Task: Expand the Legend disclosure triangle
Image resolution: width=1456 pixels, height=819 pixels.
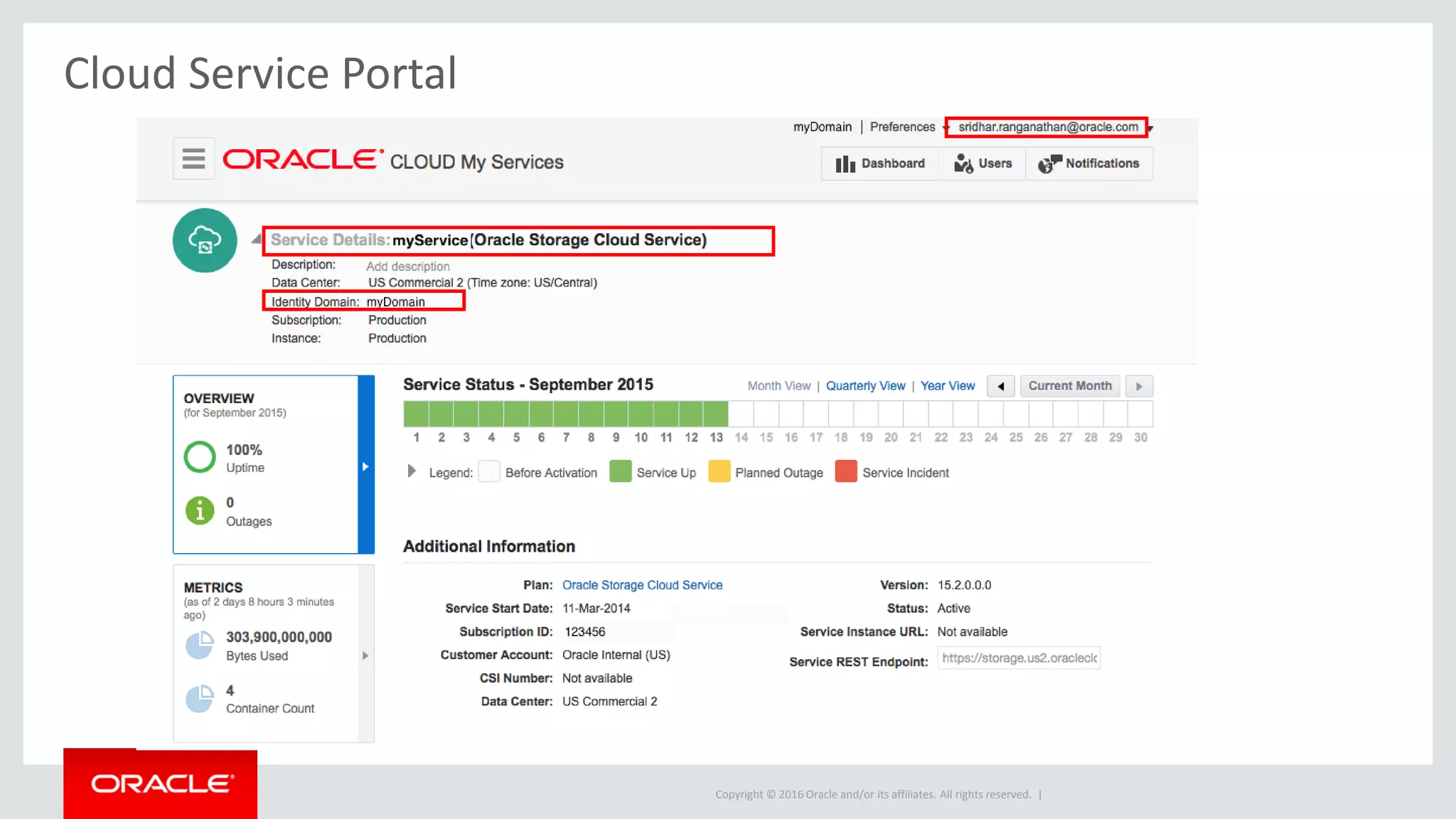Action: coord(411,471)
